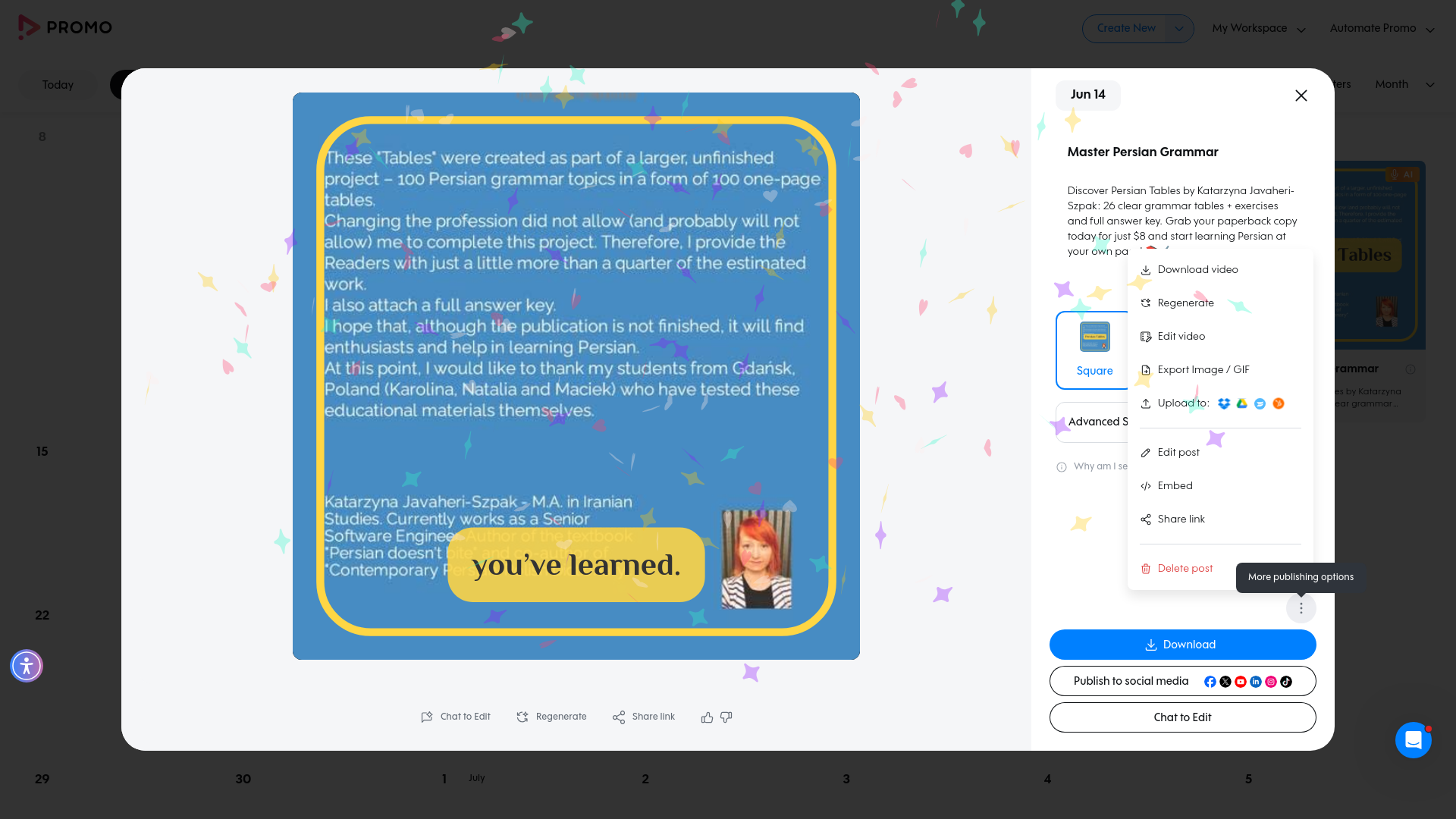Click the Facebook icon in publish button

click(1210, 682)
